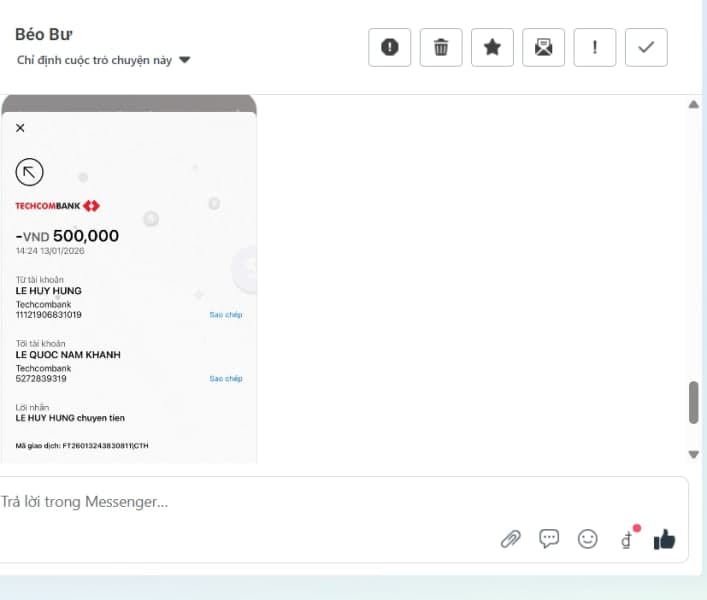Star this conversation with Béo Bư

492,47
